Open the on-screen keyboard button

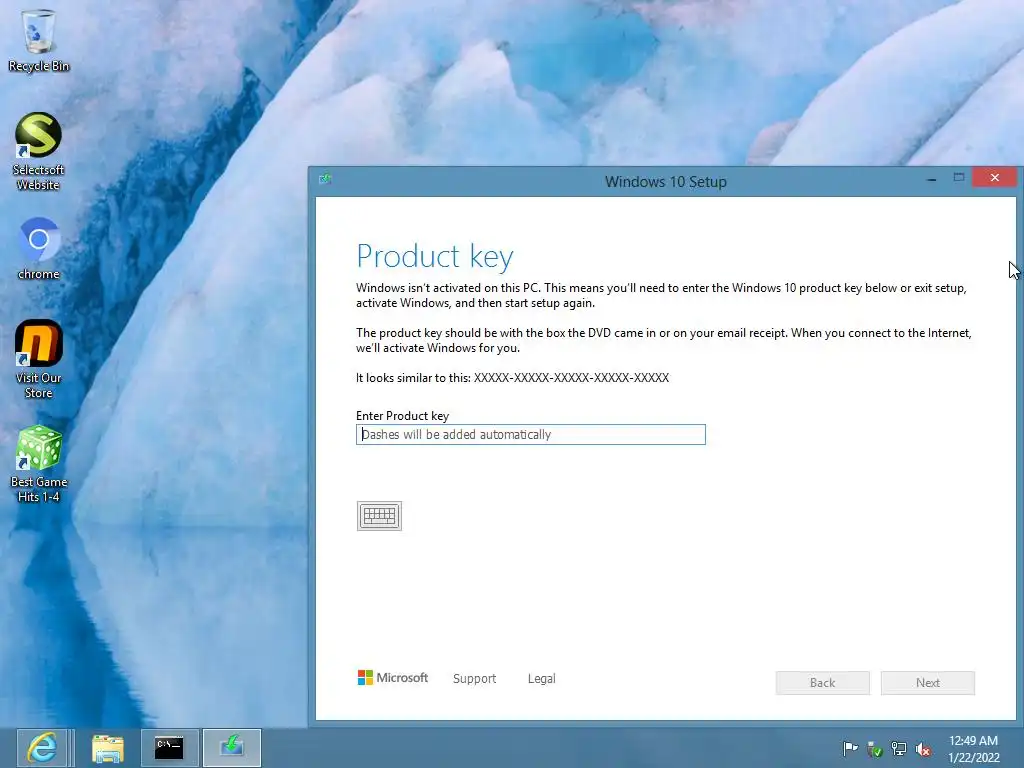pyautogui.click(x=379, y=516)
